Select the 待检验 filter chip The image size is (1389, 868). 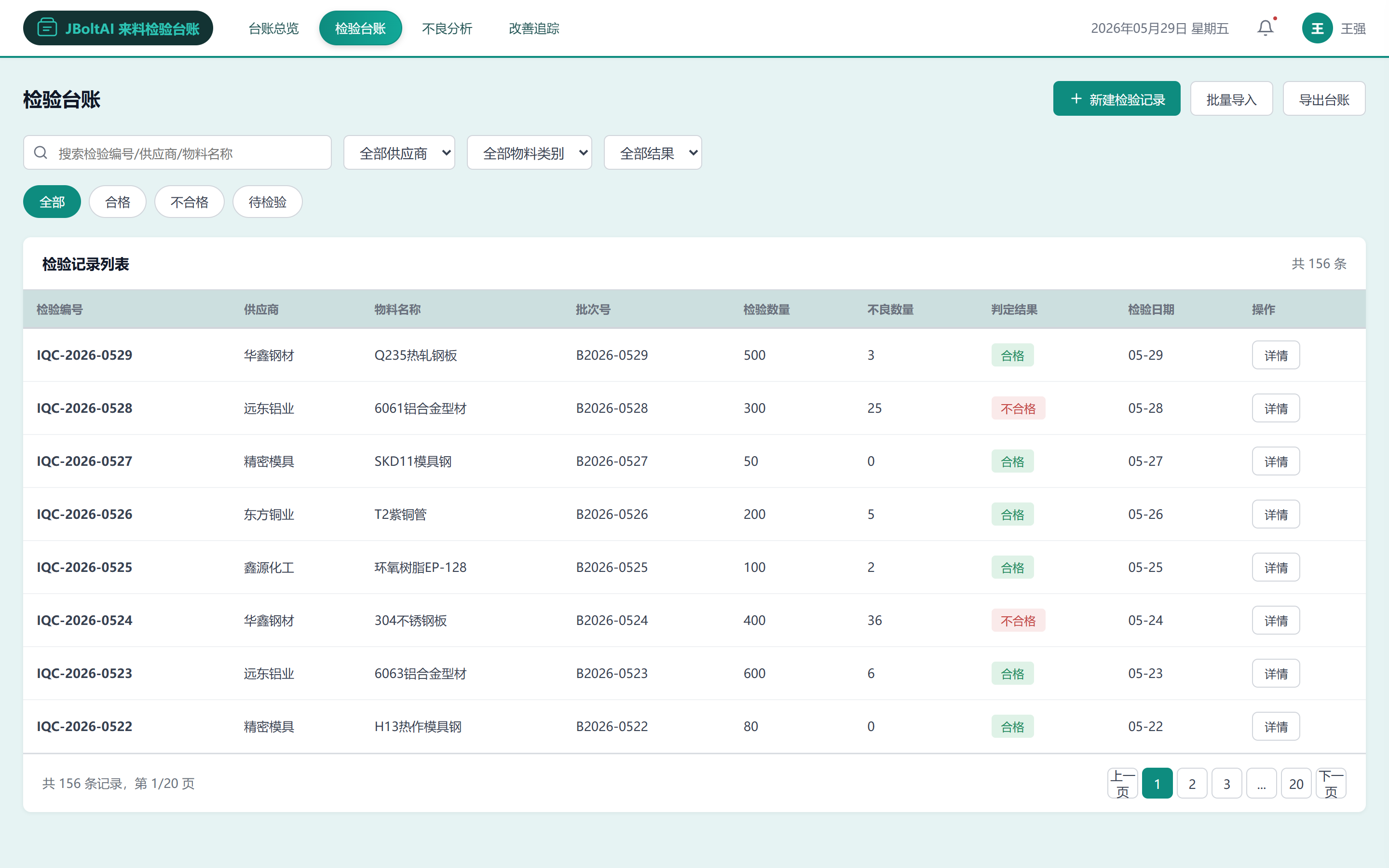268,202
